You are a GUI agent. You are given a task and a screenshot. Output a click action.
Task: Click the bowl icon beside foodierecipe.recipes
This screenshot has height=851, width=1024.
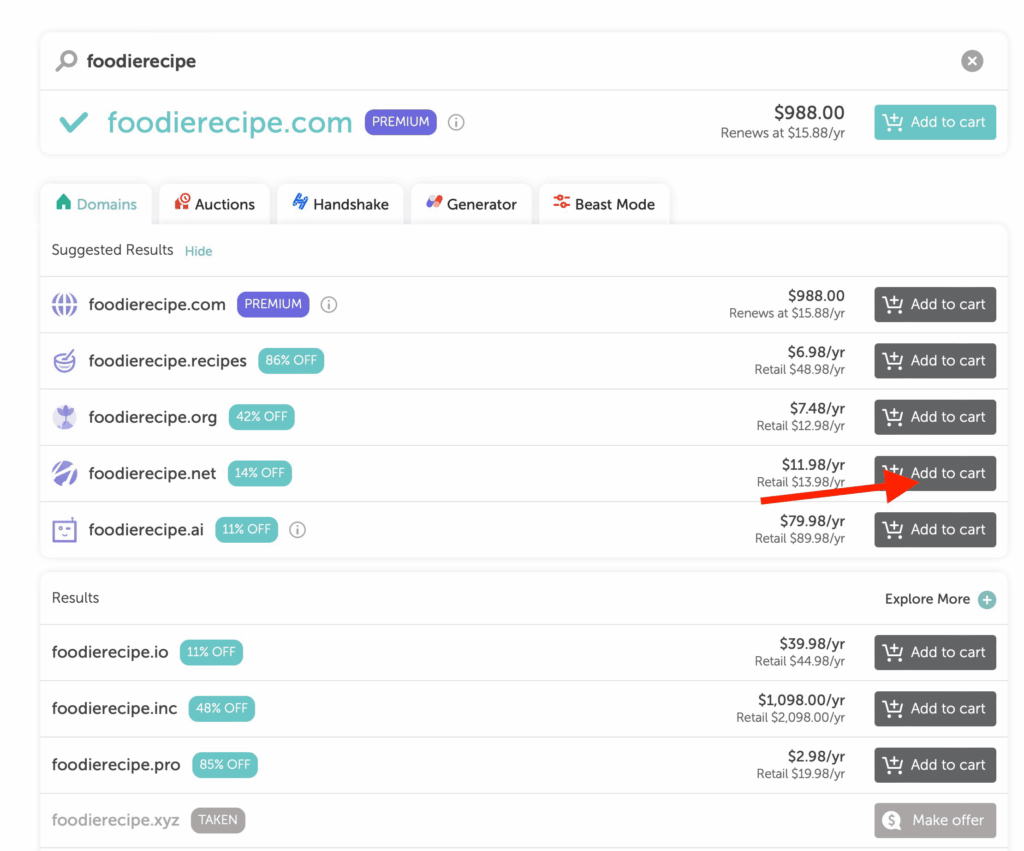(x=64, y=361)
